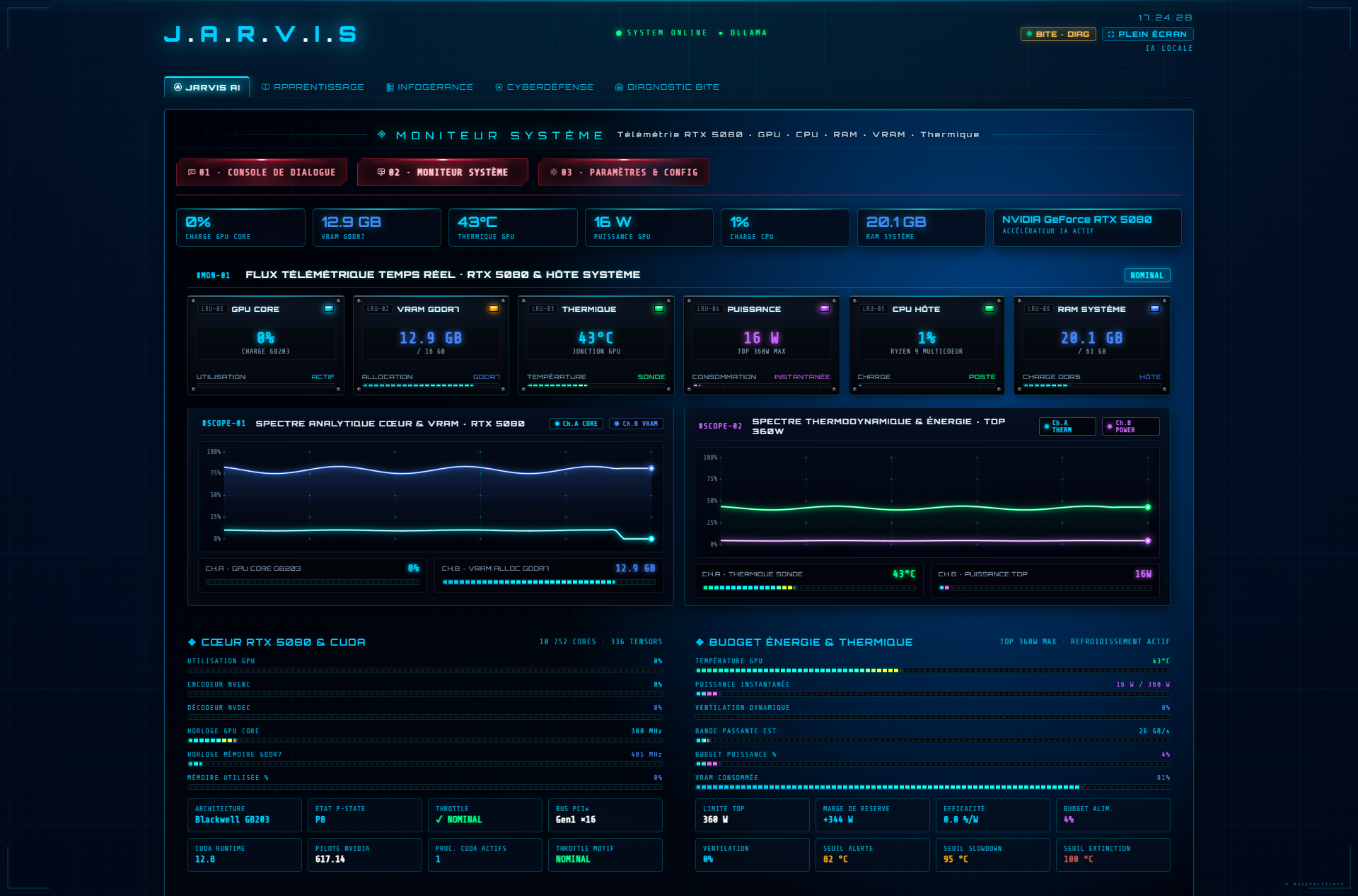Screen dimensions: 1358x896
Task: Toggle Ch.A CORE channel on SCOPE-01
Action: point(576,424)
